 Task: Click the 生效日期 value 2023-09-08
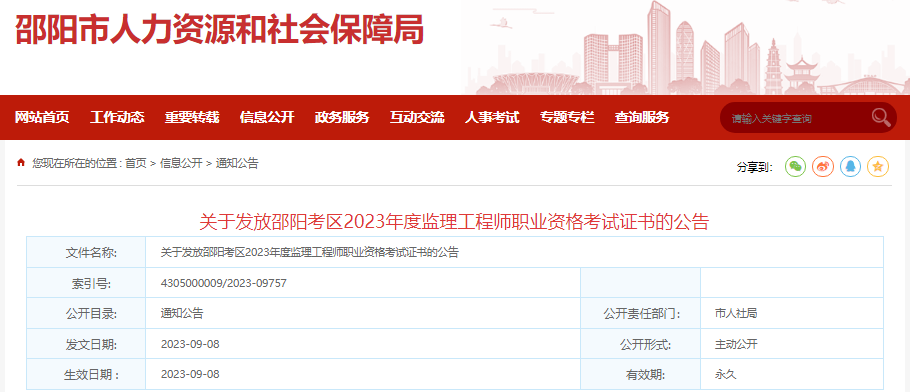(190, 375)
